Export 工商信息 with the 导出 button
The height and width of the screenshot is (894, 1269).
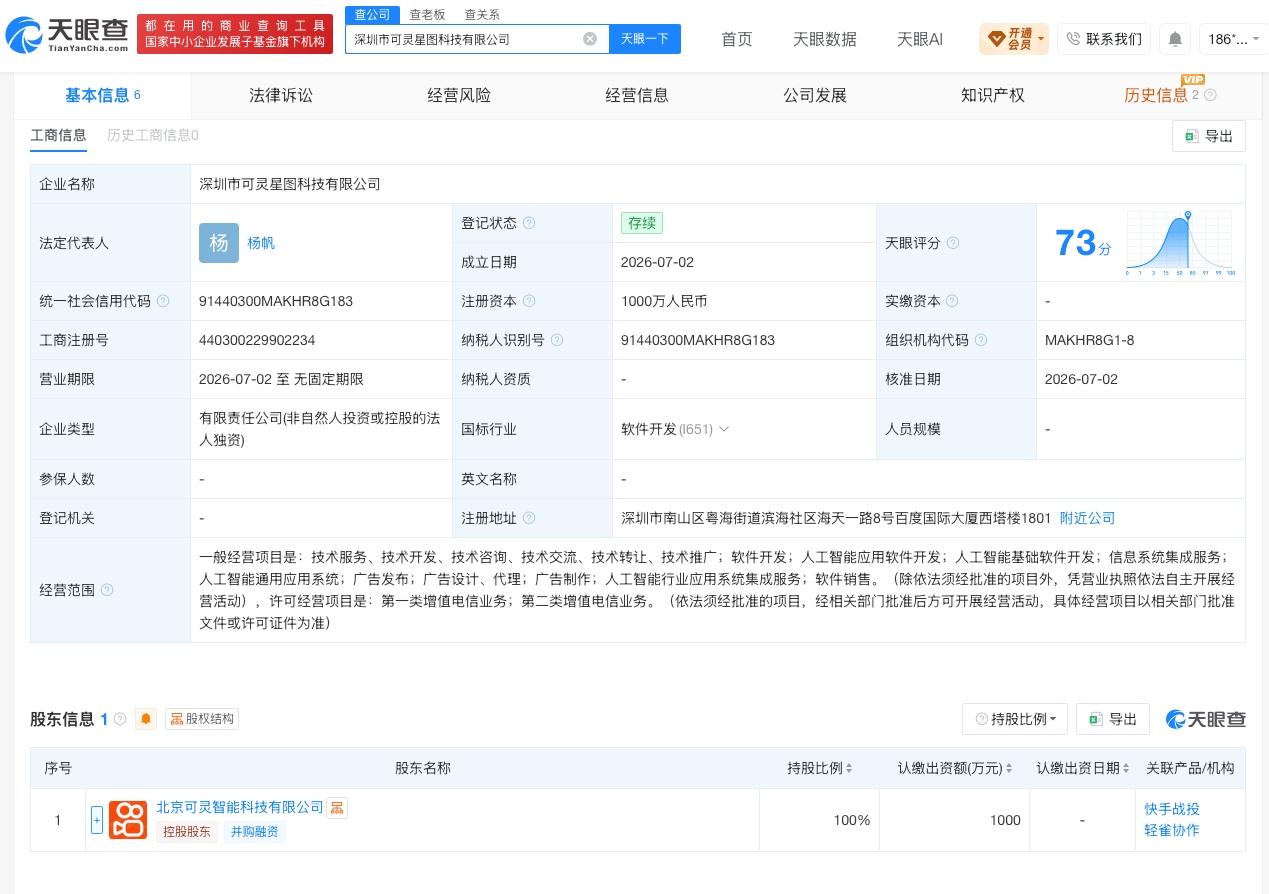pyautogui.click(x=1209, y=136)
